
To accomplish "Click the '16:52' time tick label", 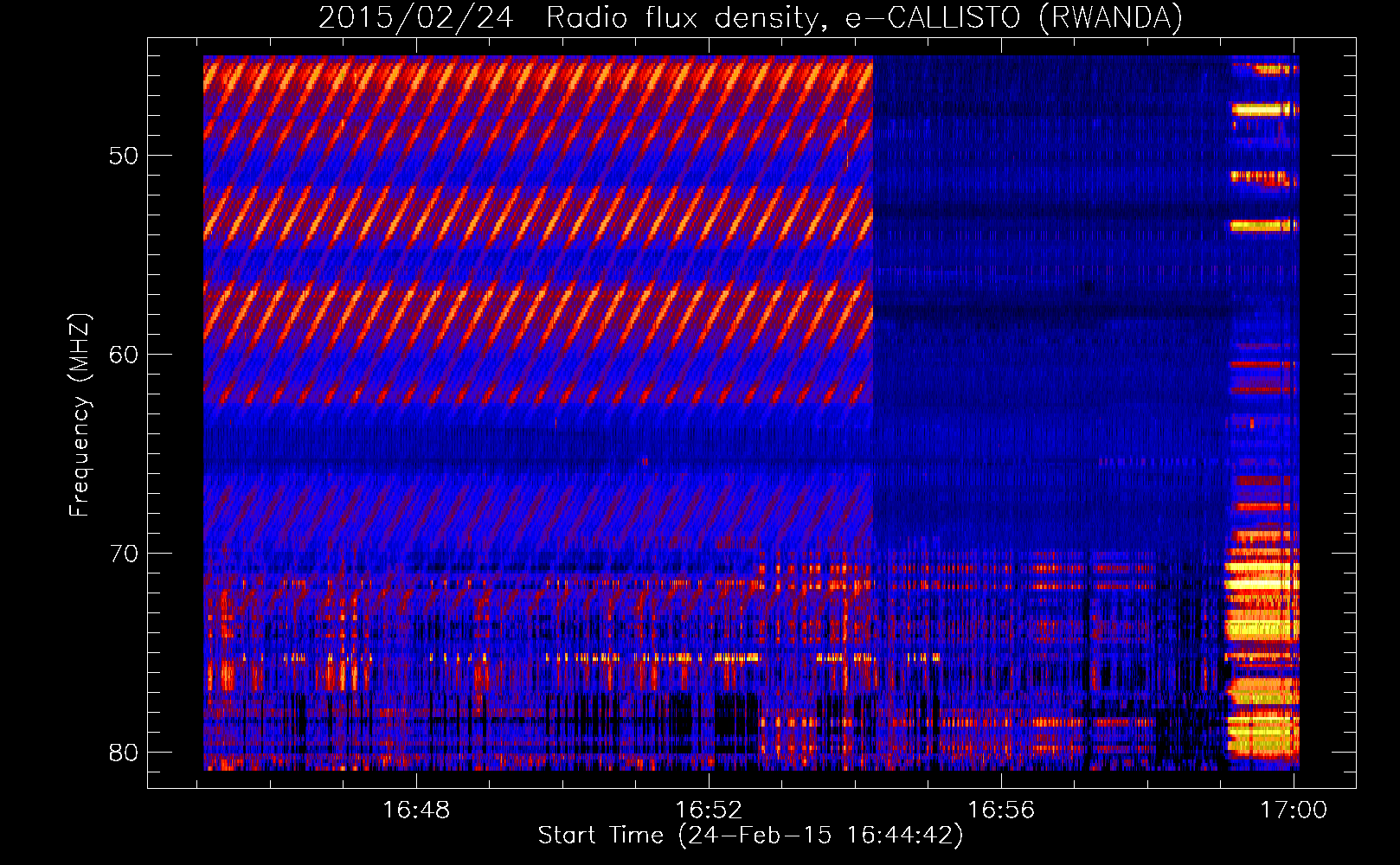I will click(x=709, y=810).
